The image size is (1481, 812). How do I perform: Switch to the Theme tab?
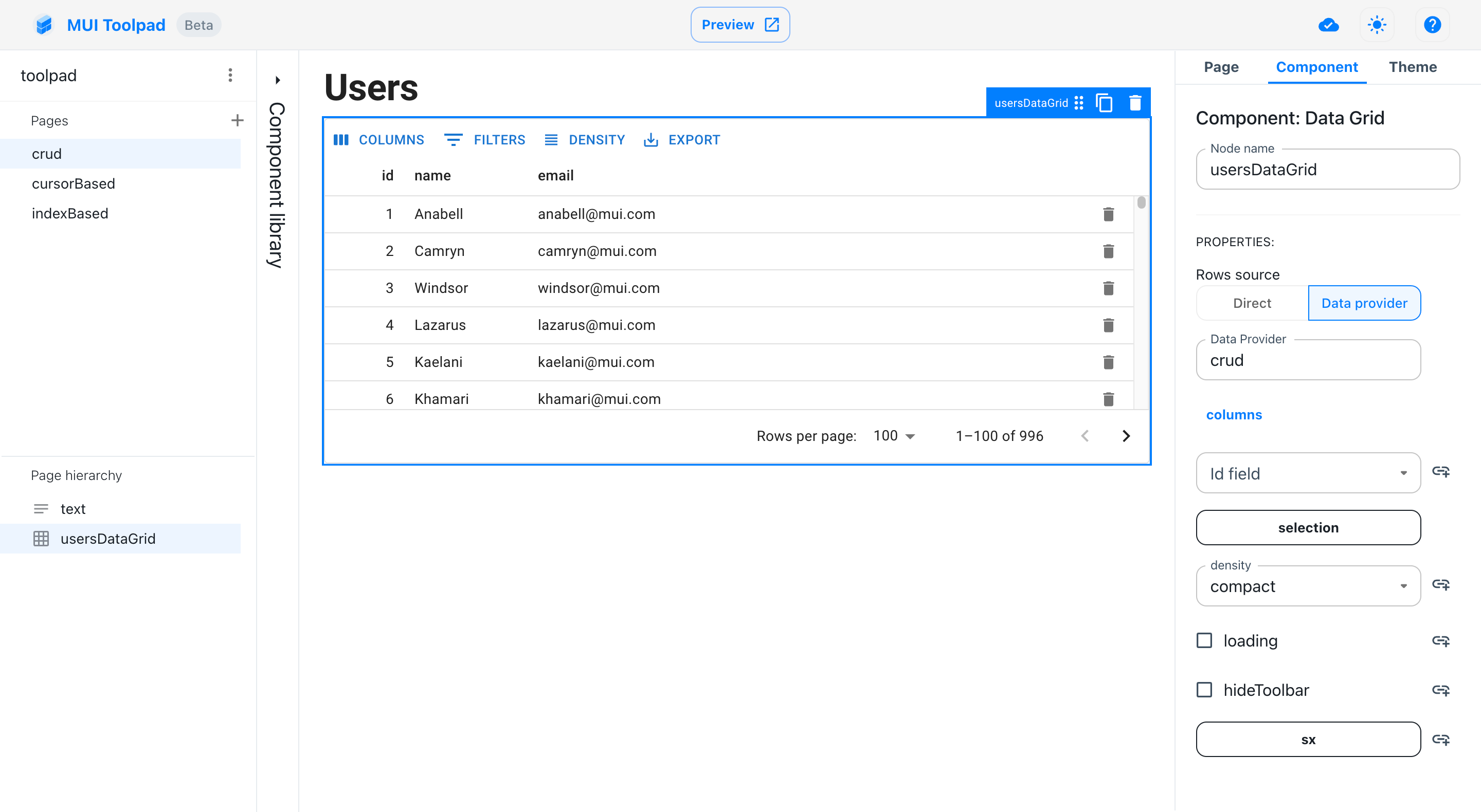[1413, 67]
